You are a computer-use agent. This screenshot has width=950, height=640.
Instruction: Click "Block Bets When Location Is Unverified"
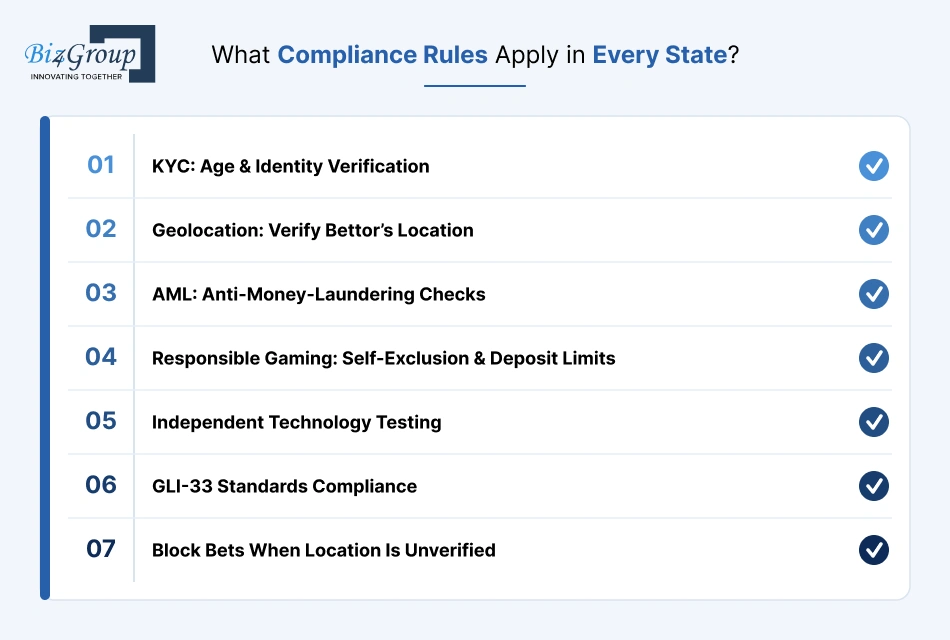click(x=324, y=550)
